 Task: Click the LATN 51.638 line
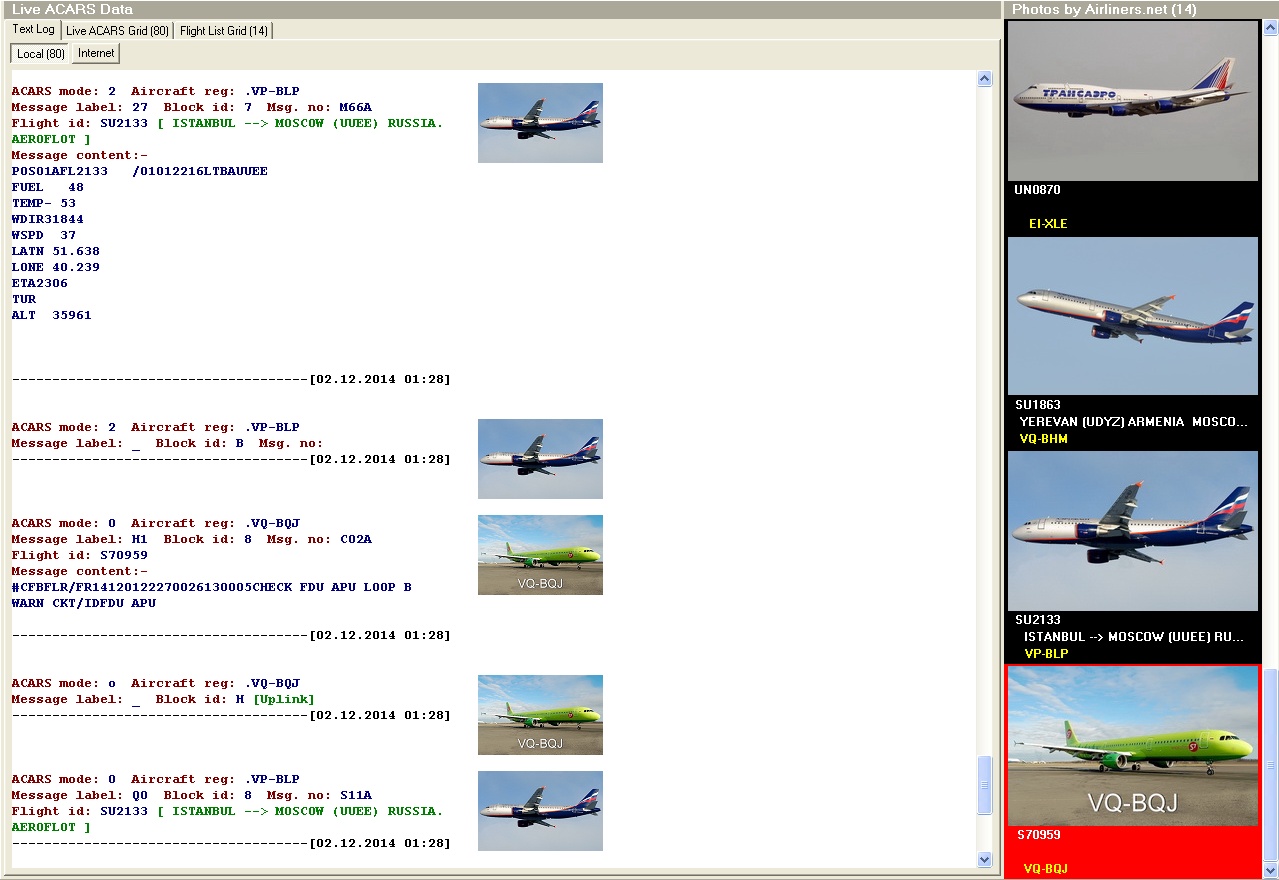pos(56,251)
